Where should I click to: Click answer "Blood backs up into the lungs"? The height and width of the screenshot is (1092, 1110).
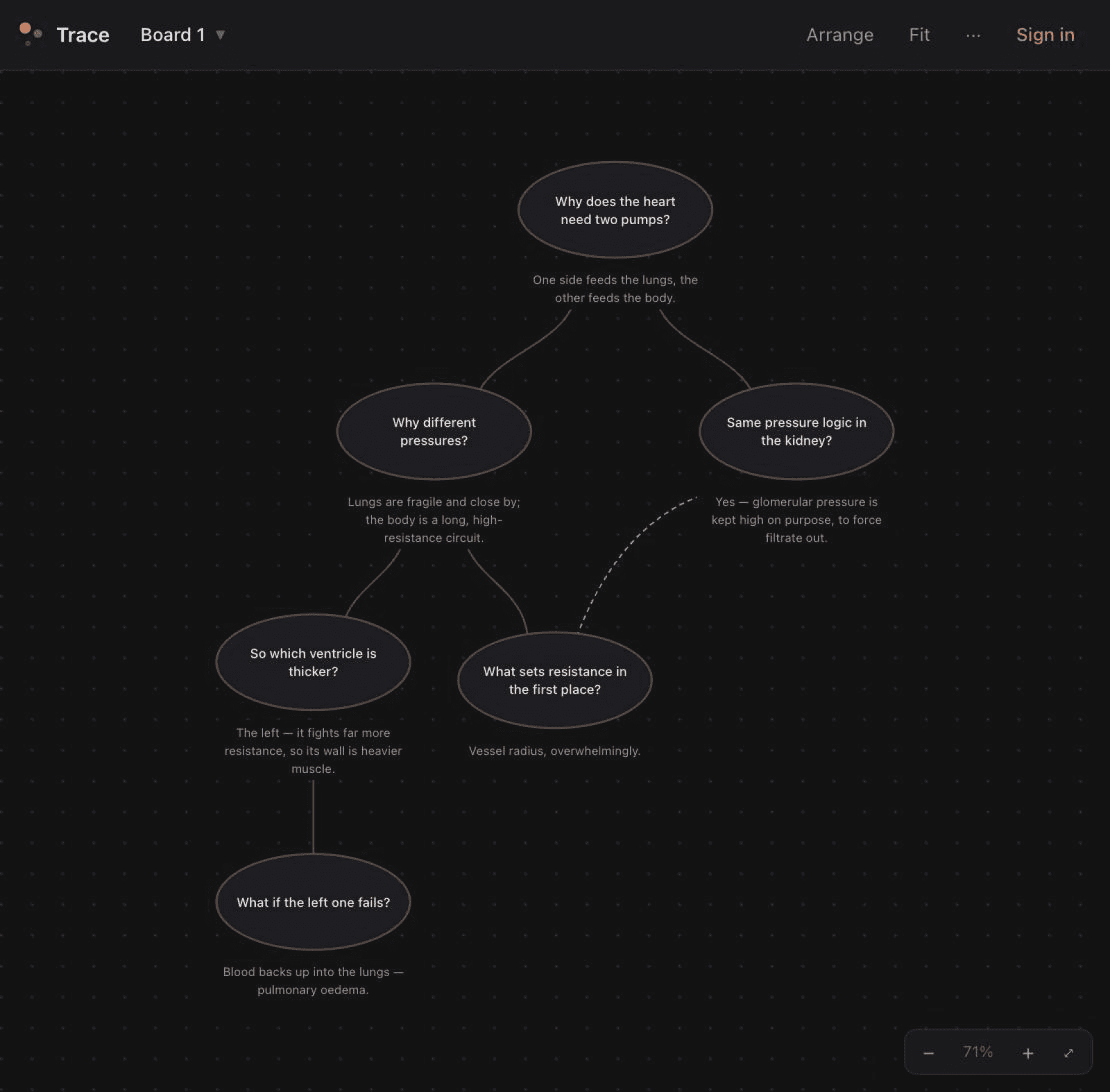coord(314,981)
